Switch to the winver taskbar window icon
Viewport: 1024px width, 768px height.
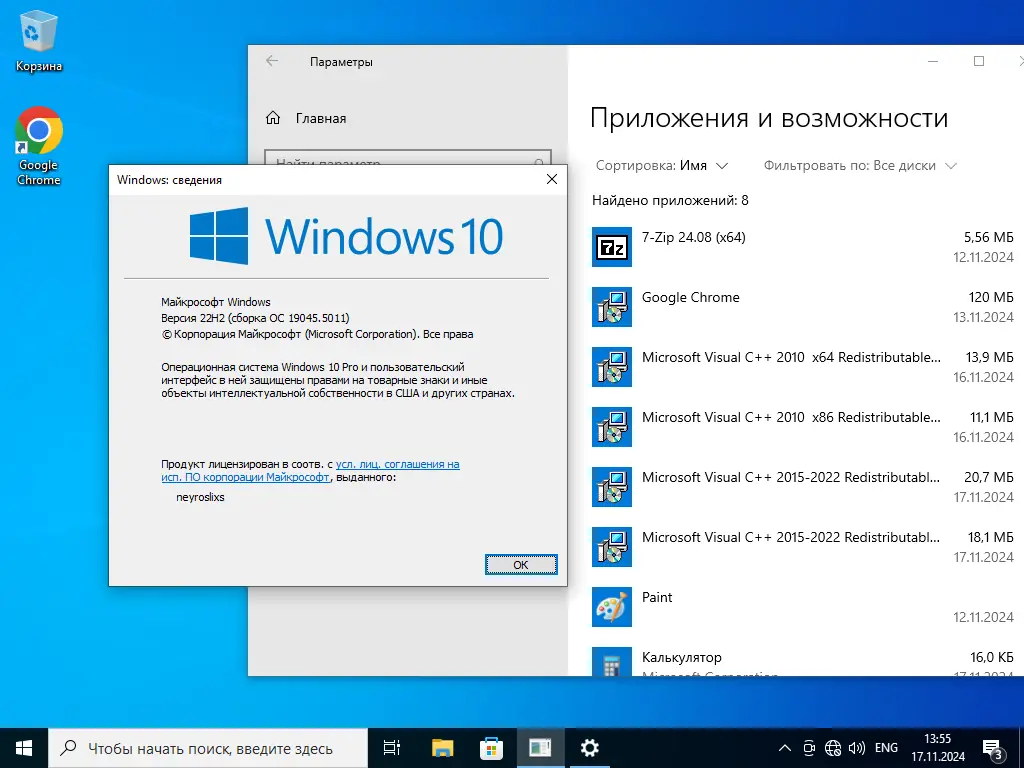coord(540,748)
